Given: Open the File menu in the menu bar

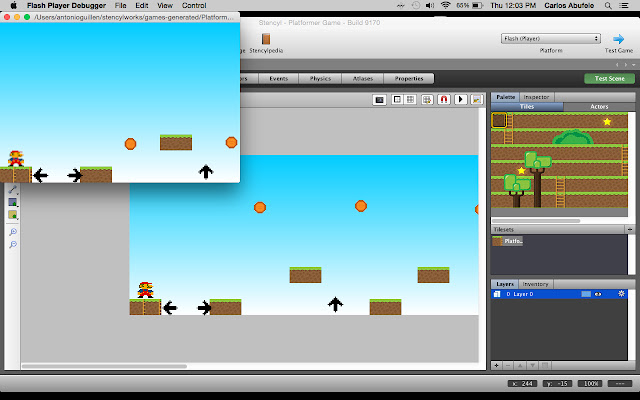Looking at the screenshot, I should (x=120, y=5).
